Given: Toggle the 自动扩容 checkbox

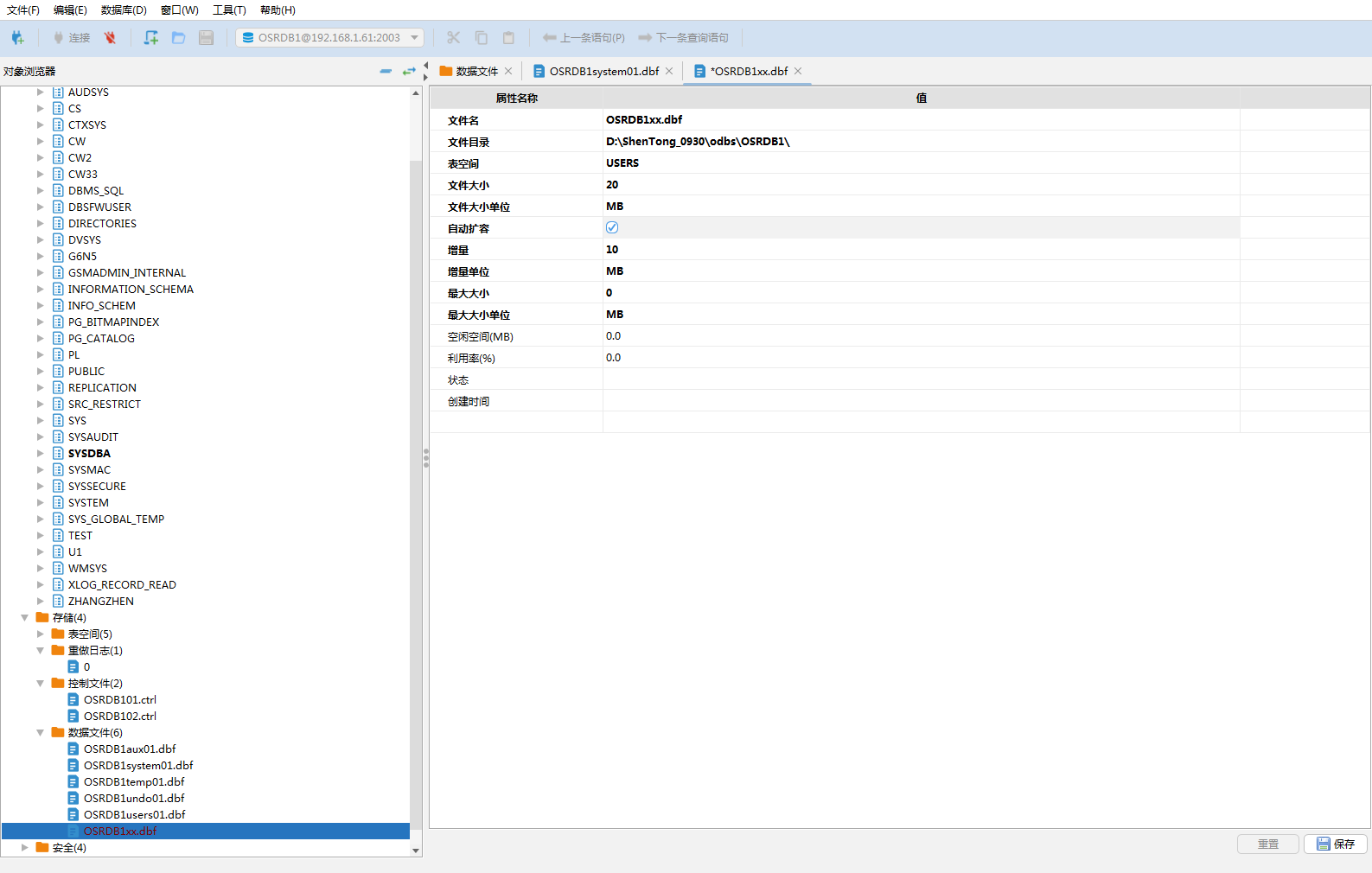Looking at the screenshot, I should pyautogui.click(x=612, y=227).
